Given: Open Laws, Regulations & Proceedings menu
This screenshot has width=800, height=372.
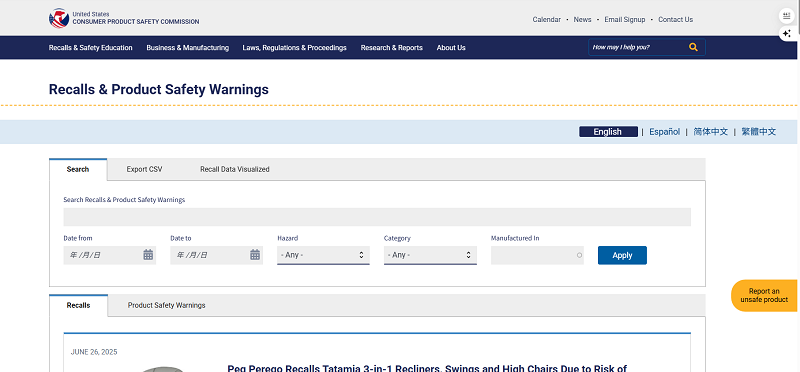Looking at the screenshot, I should point(294,47).
